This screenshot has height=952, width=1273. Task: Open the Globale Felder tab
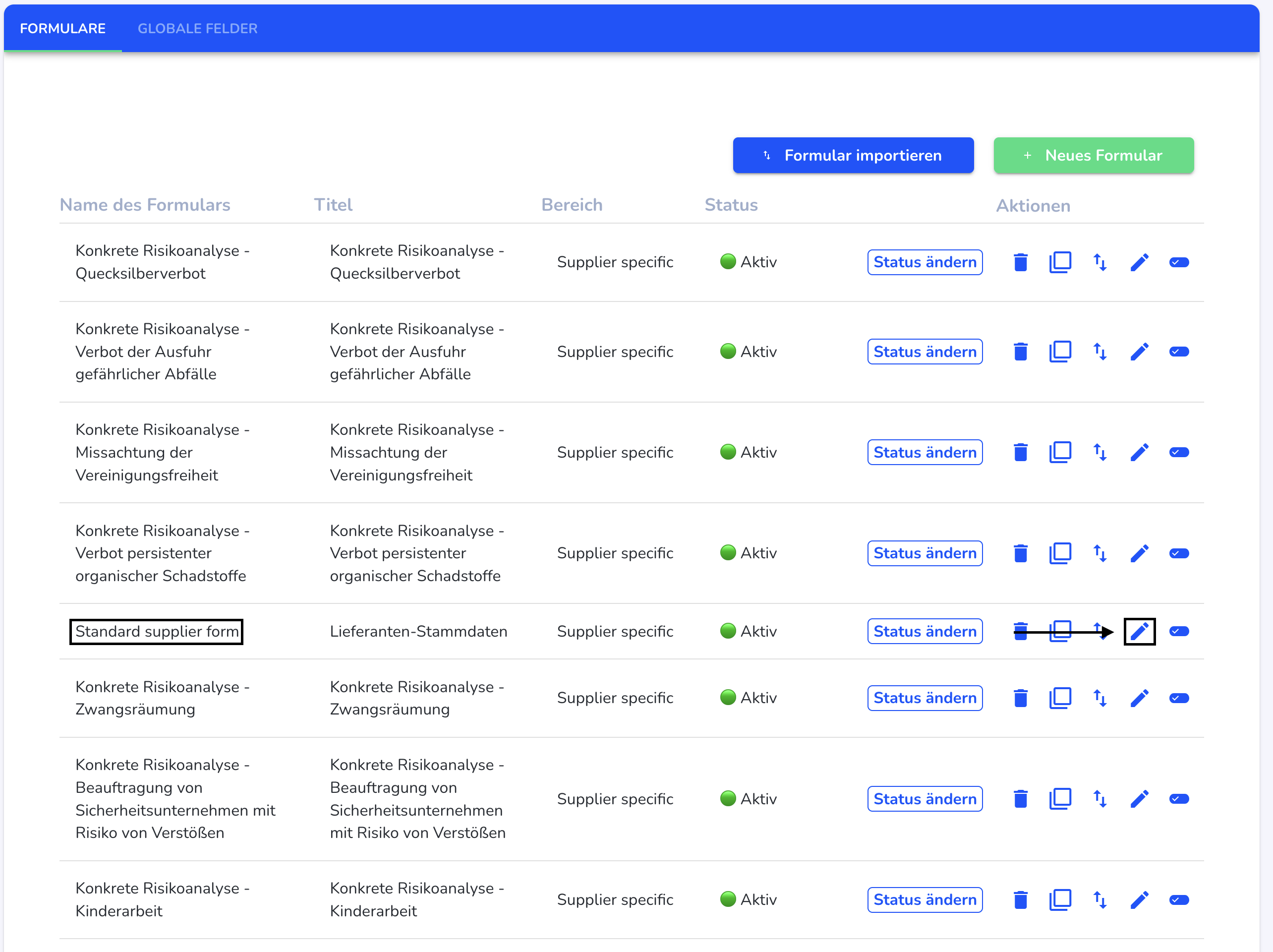(x=197, y=28)
